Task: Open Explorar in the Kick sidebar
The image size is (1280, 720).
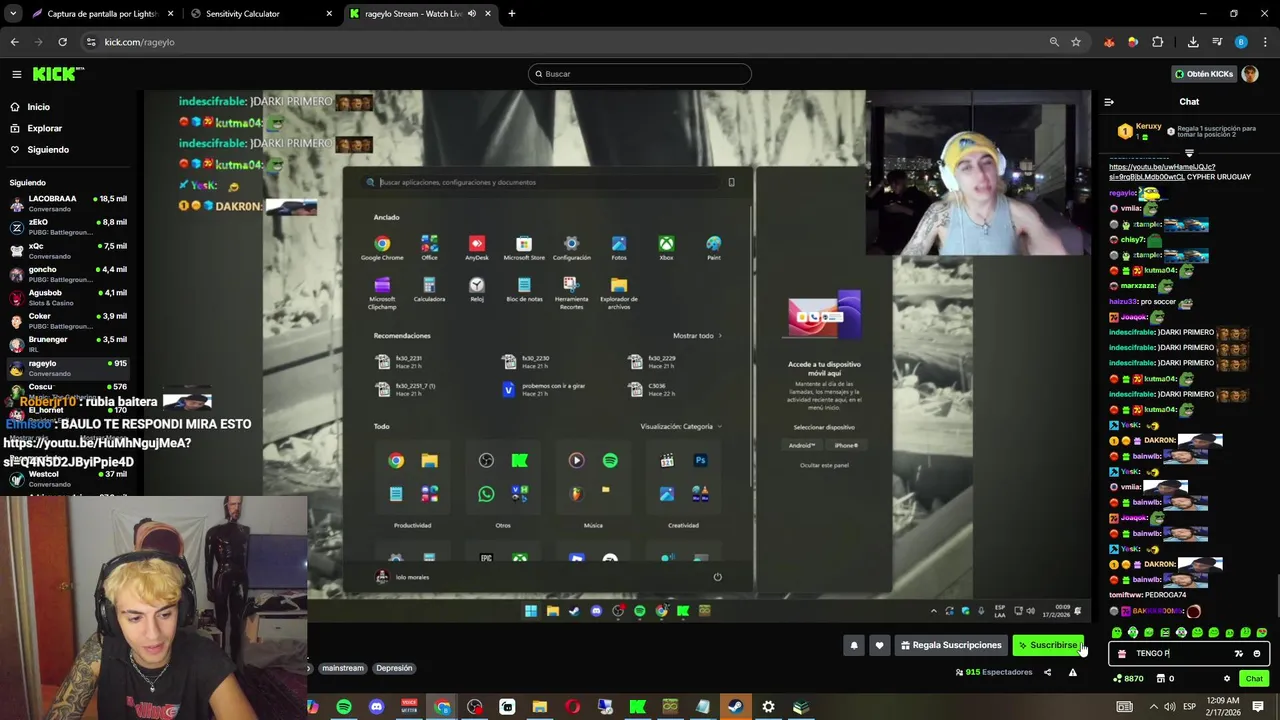Action: point(44,128)
